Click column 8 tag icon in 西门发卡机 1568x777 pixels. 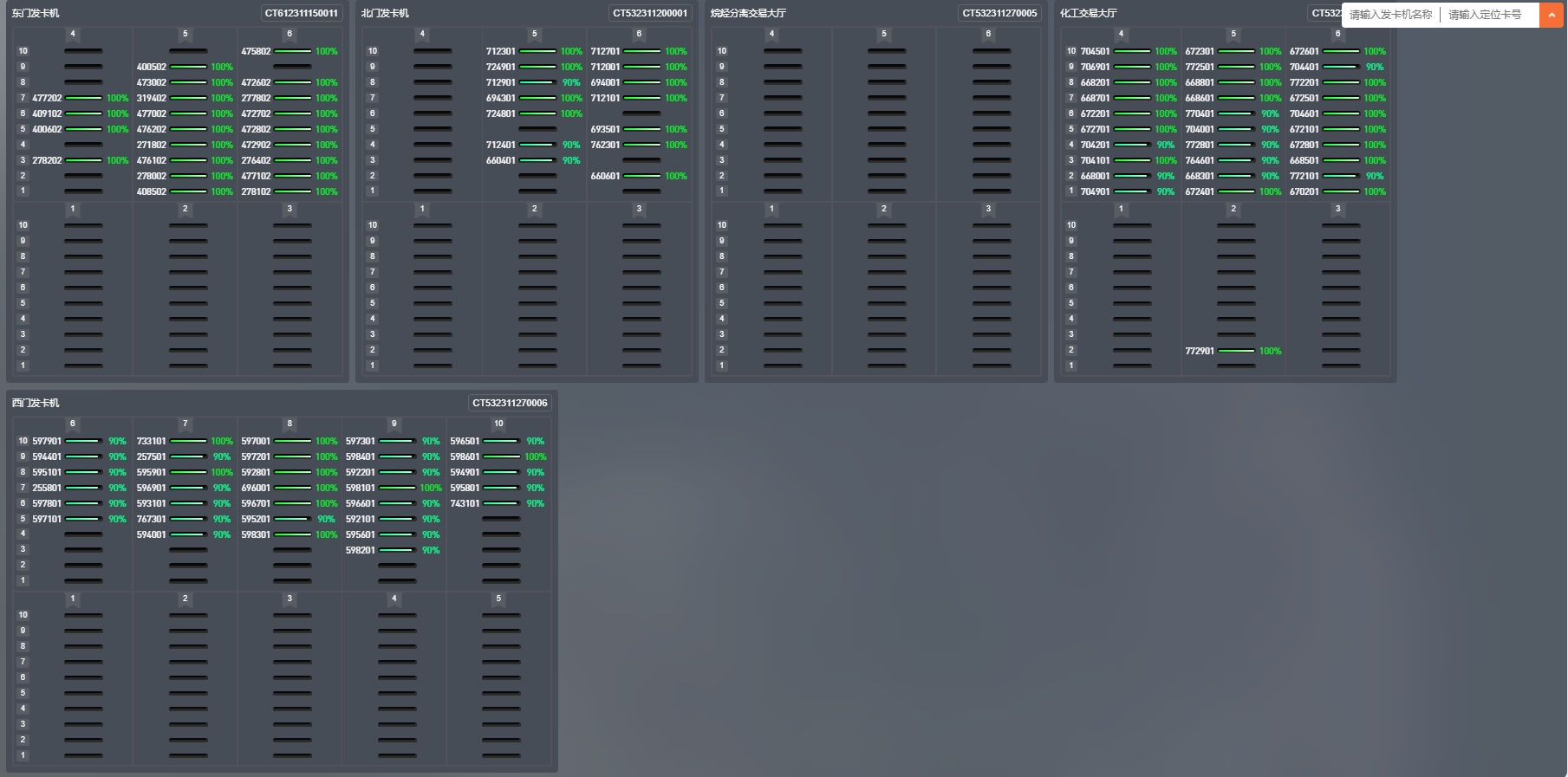[x=290, y=424]
